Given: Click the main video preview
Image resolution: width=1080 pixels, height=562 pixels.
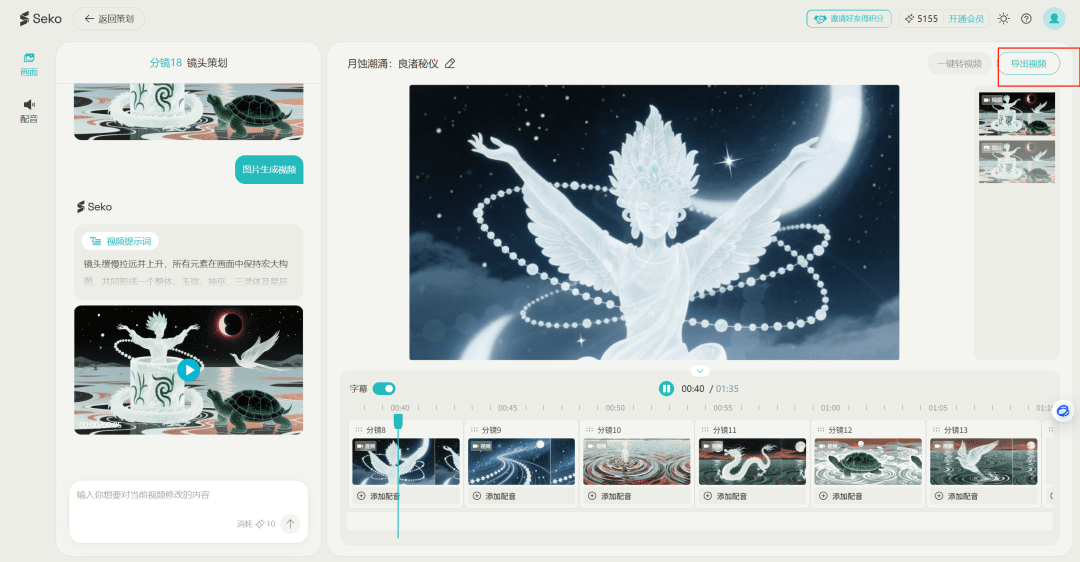Looking at the screenshot, I should (654, 222).
